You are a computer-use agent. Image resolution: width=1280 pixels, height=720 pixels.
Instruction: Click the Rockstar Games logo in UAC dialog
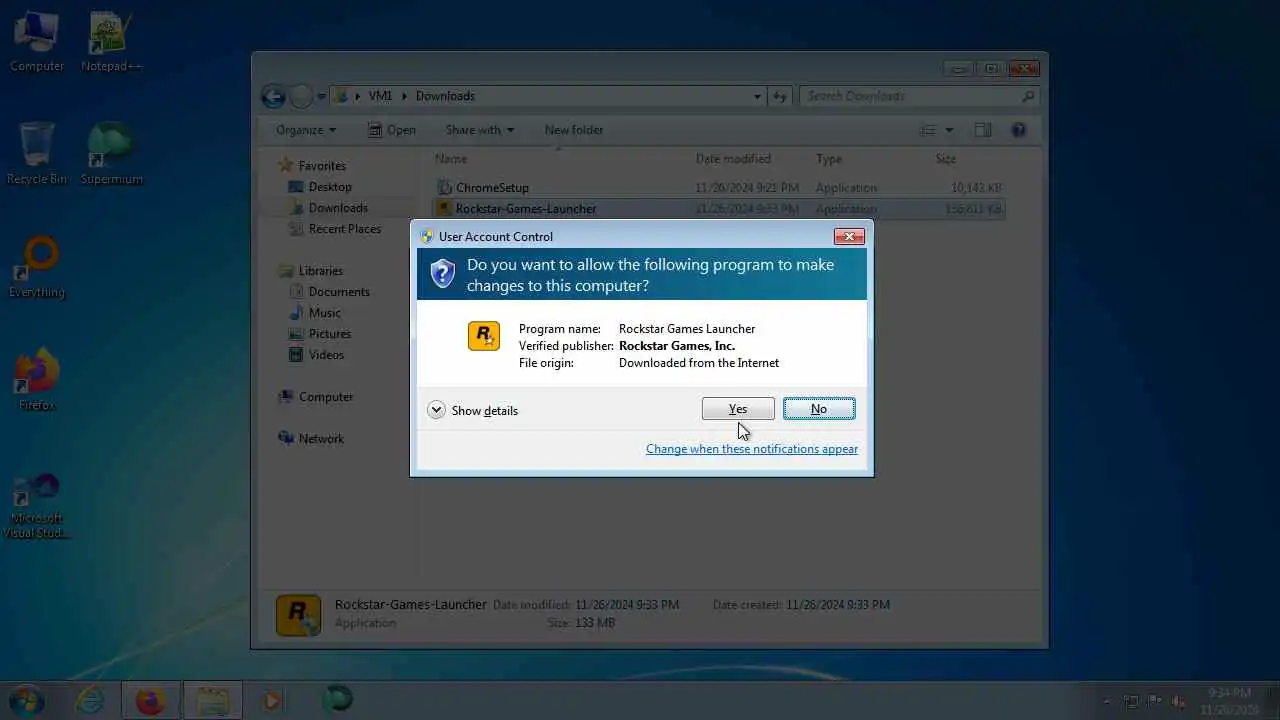pos(484,336)
